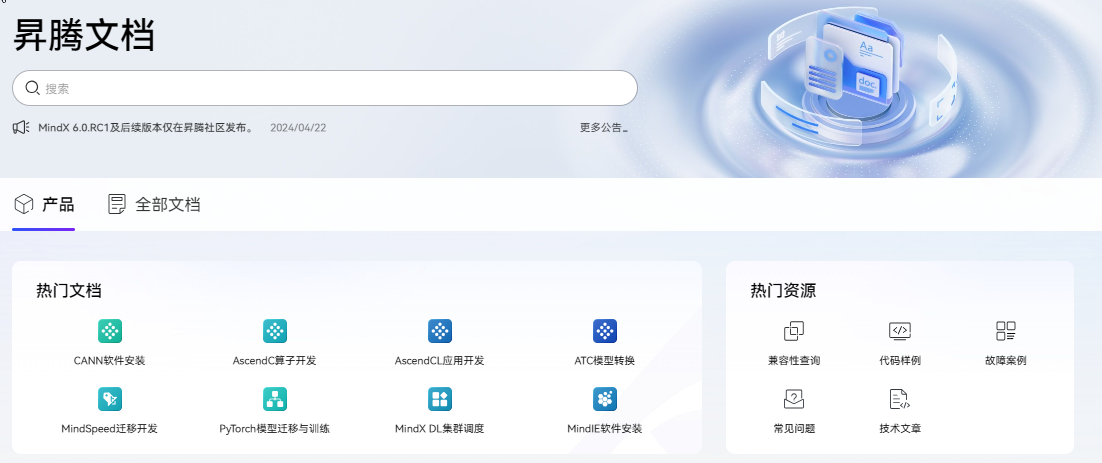Click the 2024/04/22 announcement date
This screenshot has height=463, width=1102.
298,127
